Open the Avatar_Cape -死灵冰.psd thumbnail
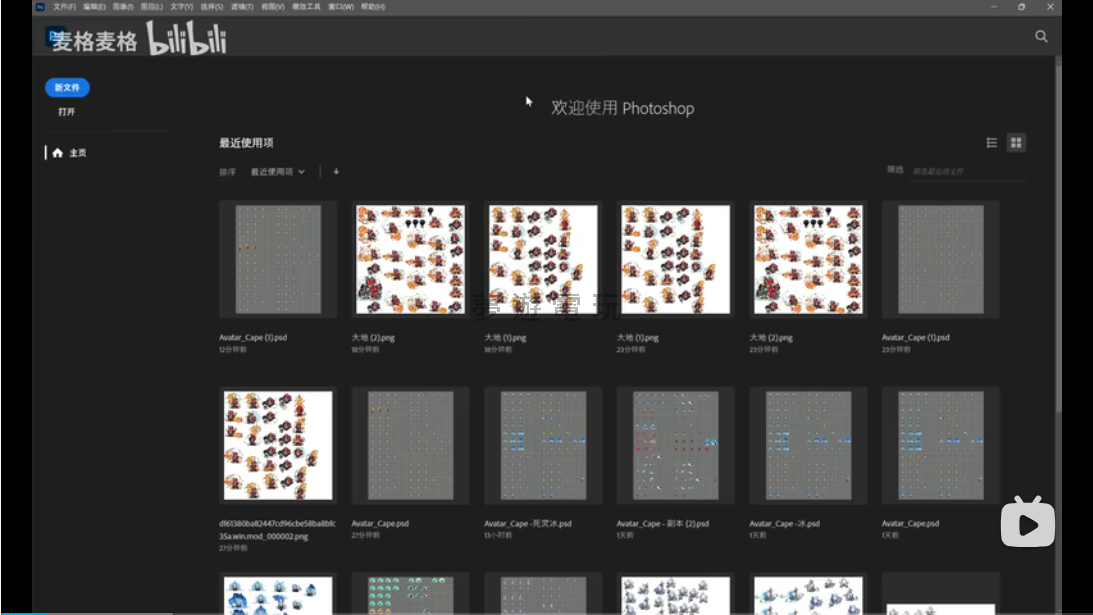The width and height of the screenshot is (1093, 615). tap(543, 445)
